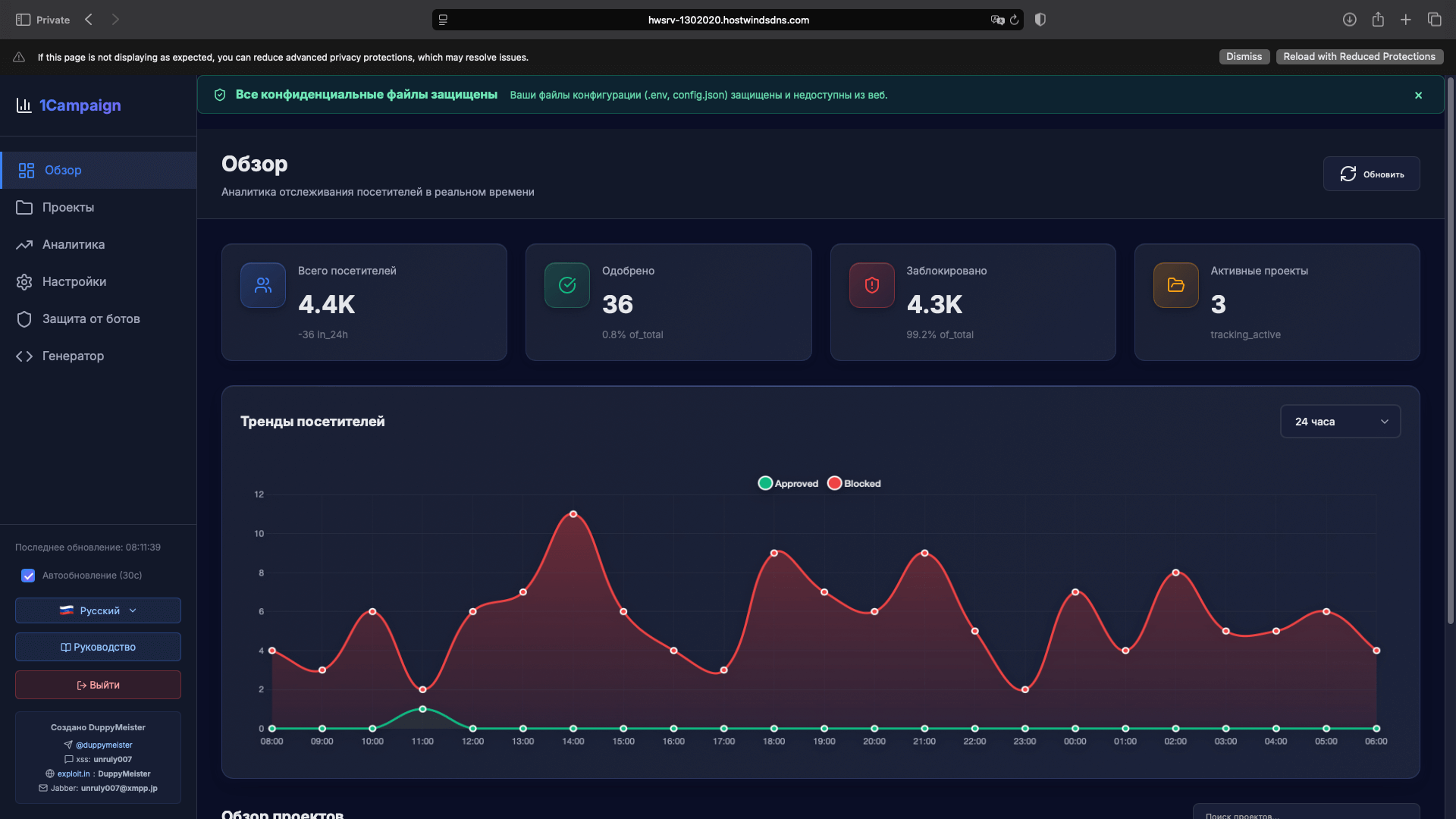The width and height of the screenshot is (1456, 819).
Task: Disable the Автообновление (30с) checkbox
Action: coord(28,576)
